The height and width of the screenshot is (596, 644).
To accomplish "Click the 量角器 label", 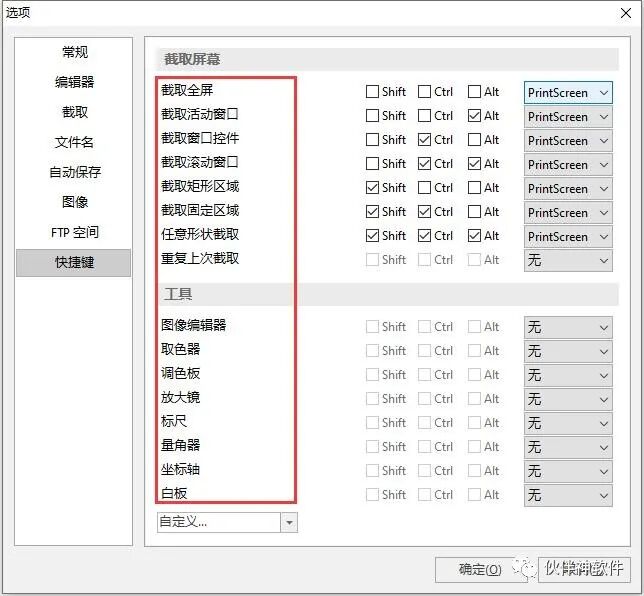I will point(180,445).
